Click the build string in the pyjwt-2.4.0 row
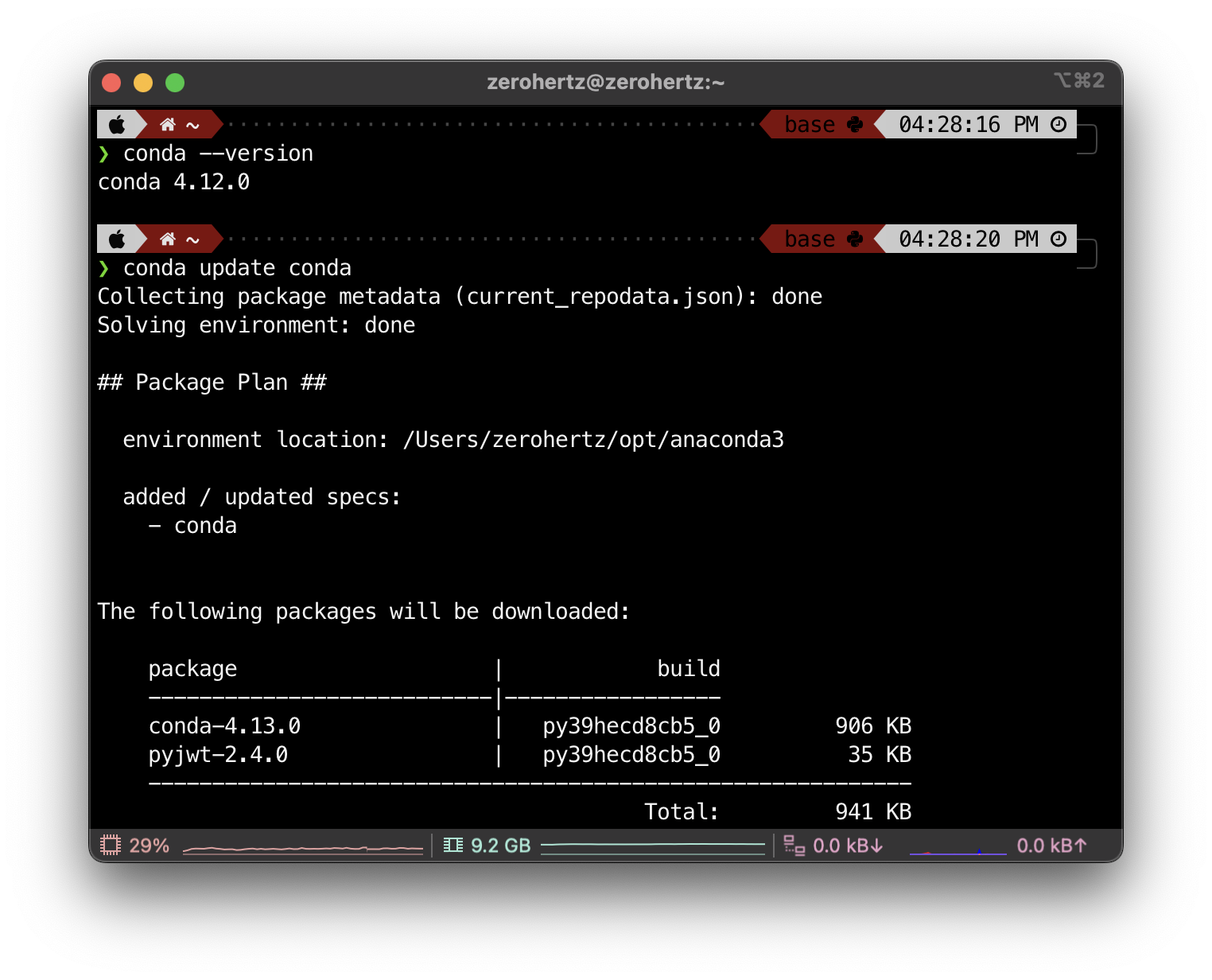1212x980 pixels. [x=632, y=755]
